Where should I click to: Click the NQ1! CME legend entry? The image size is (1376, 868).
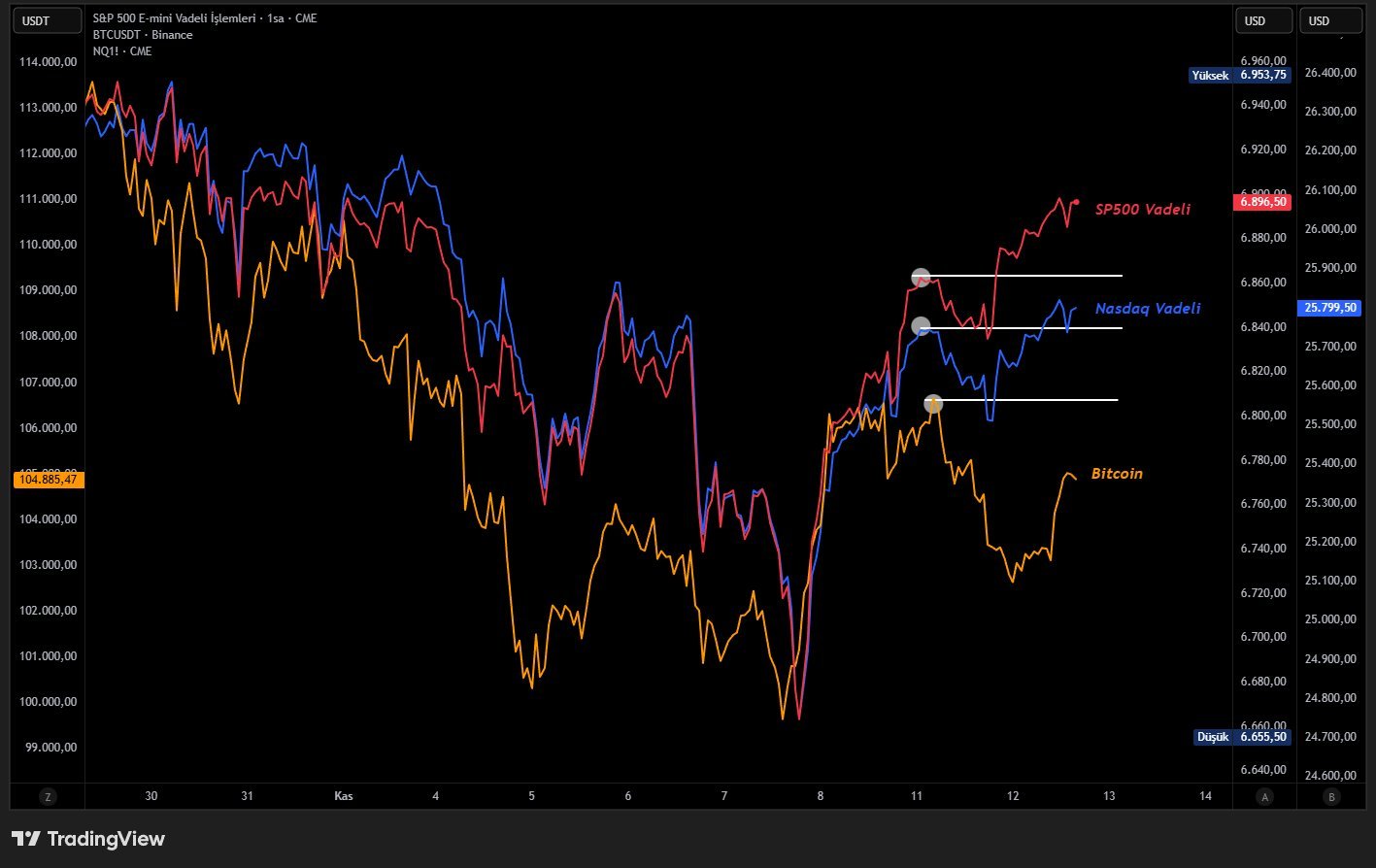122,51
